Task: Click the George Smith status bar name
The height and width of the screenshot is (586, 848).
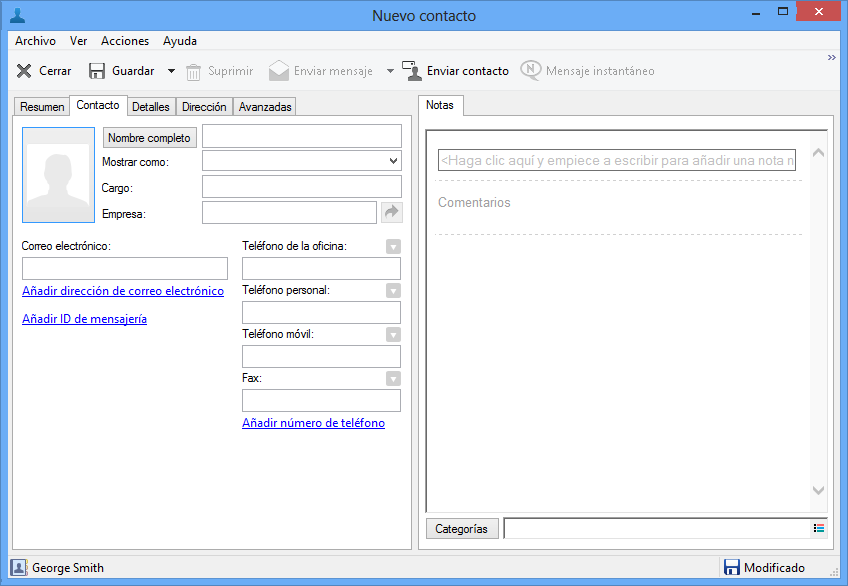Action: click(x=68, y=568)
